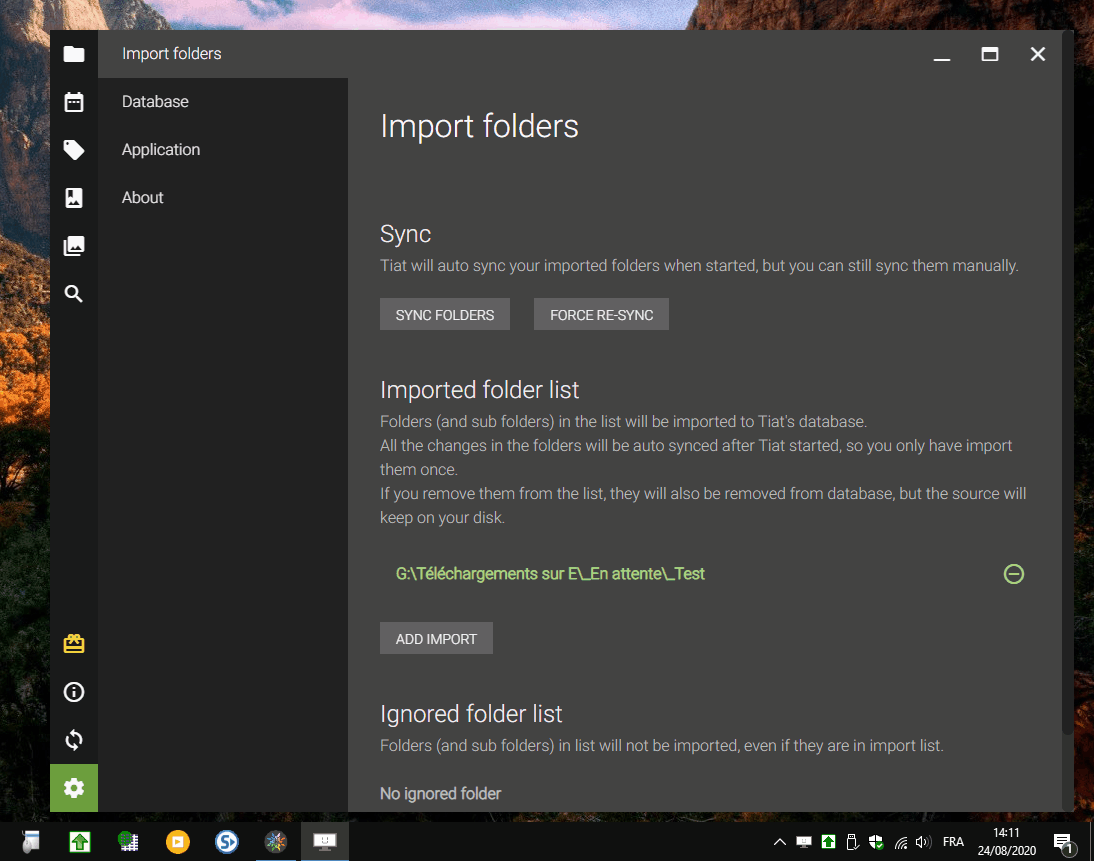Open the About settings section

click(223, 198)
